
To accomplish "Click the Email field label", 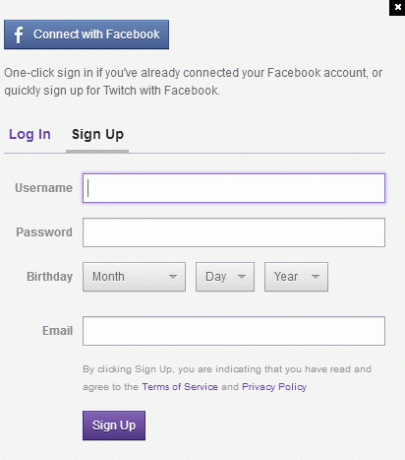I will [57, 331].
